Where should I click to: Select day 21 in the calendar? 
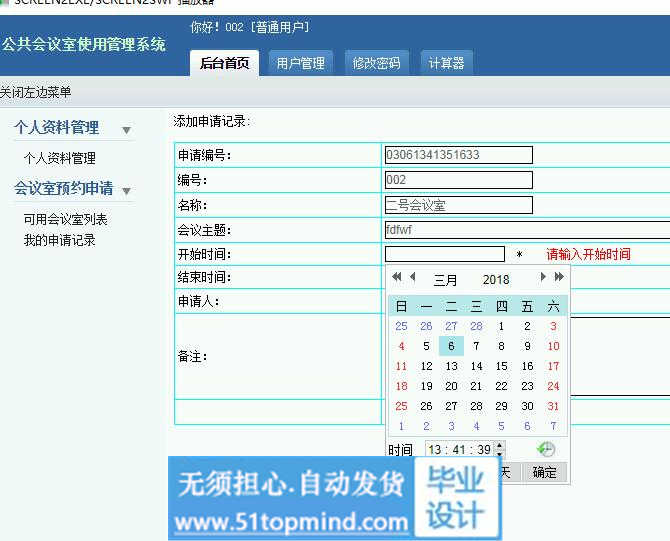click(x=476, y=386)
